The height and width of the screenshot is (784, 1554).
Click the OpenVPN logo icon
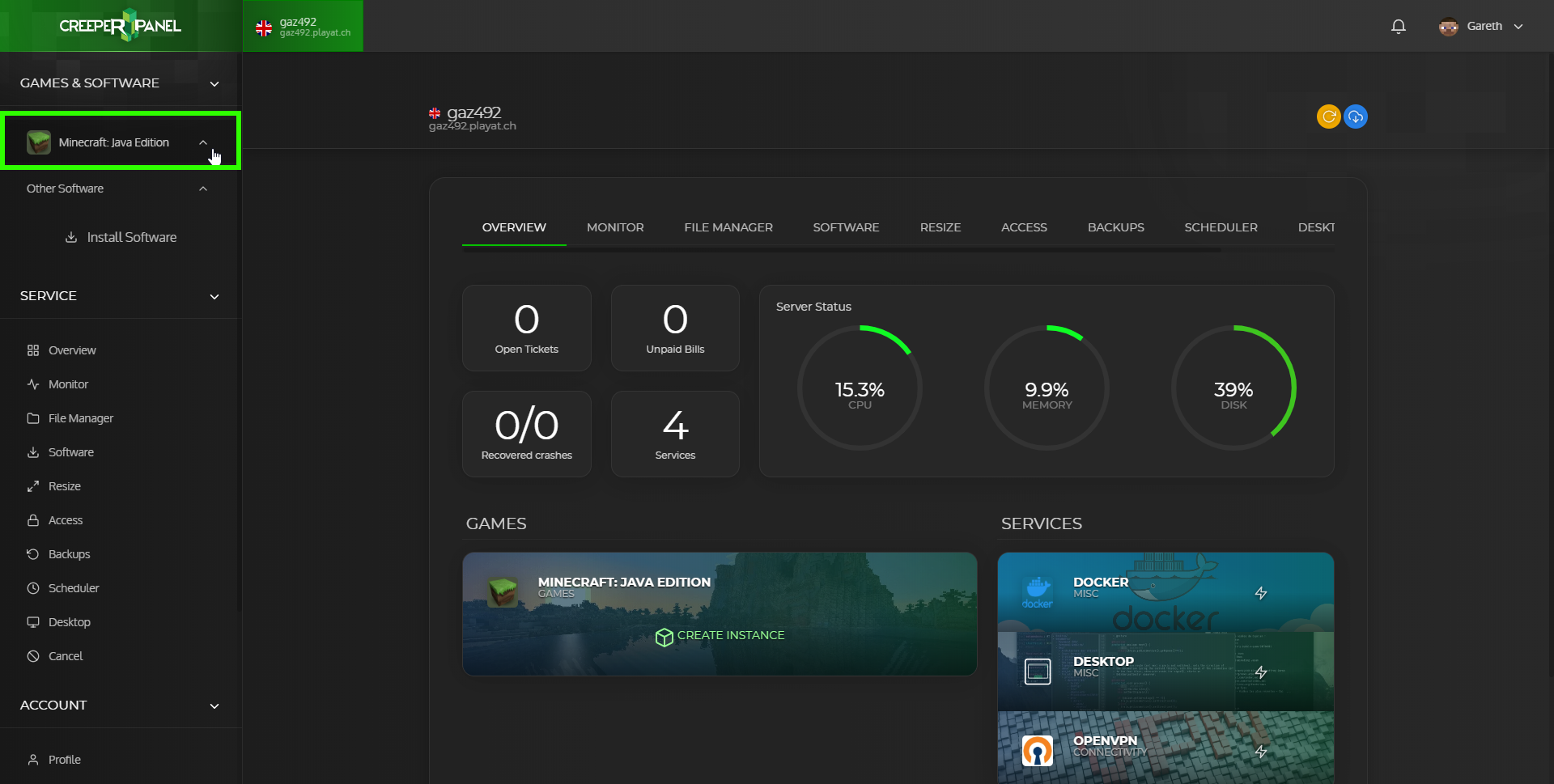point(1037,751)
